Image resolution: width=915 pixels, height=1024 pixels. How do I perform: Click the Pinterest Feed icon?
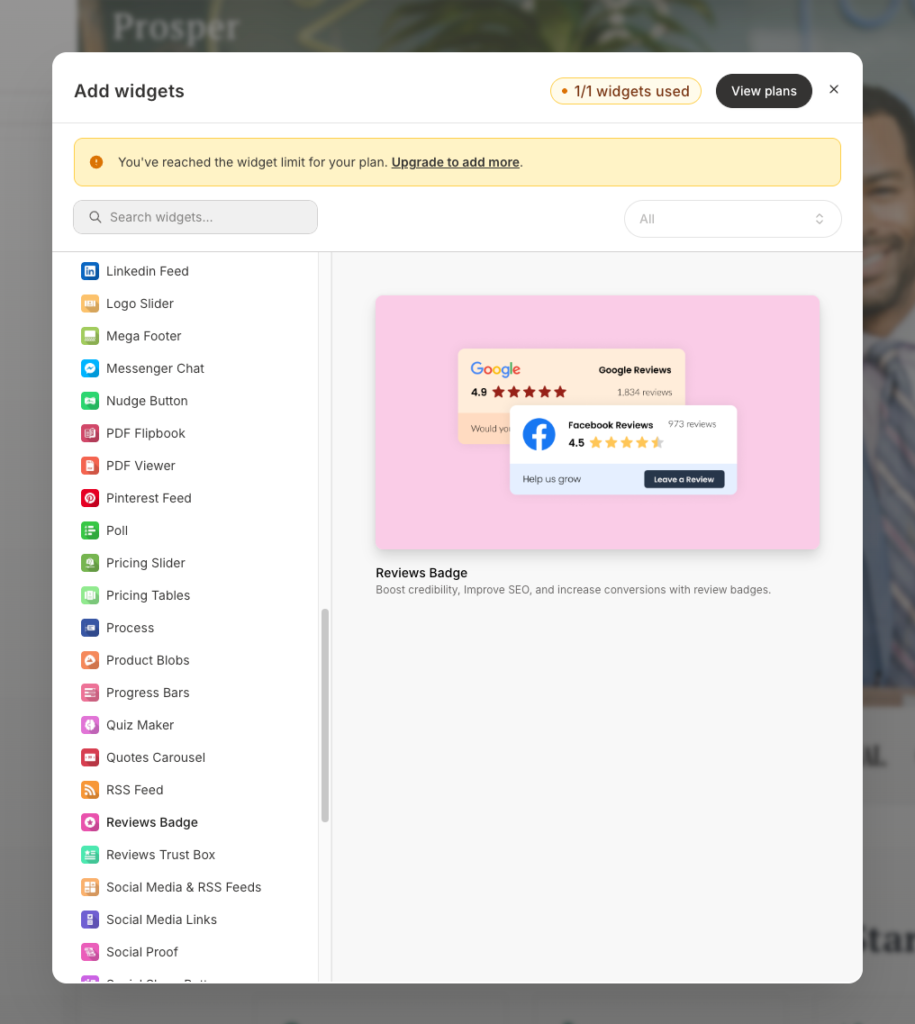89,498
